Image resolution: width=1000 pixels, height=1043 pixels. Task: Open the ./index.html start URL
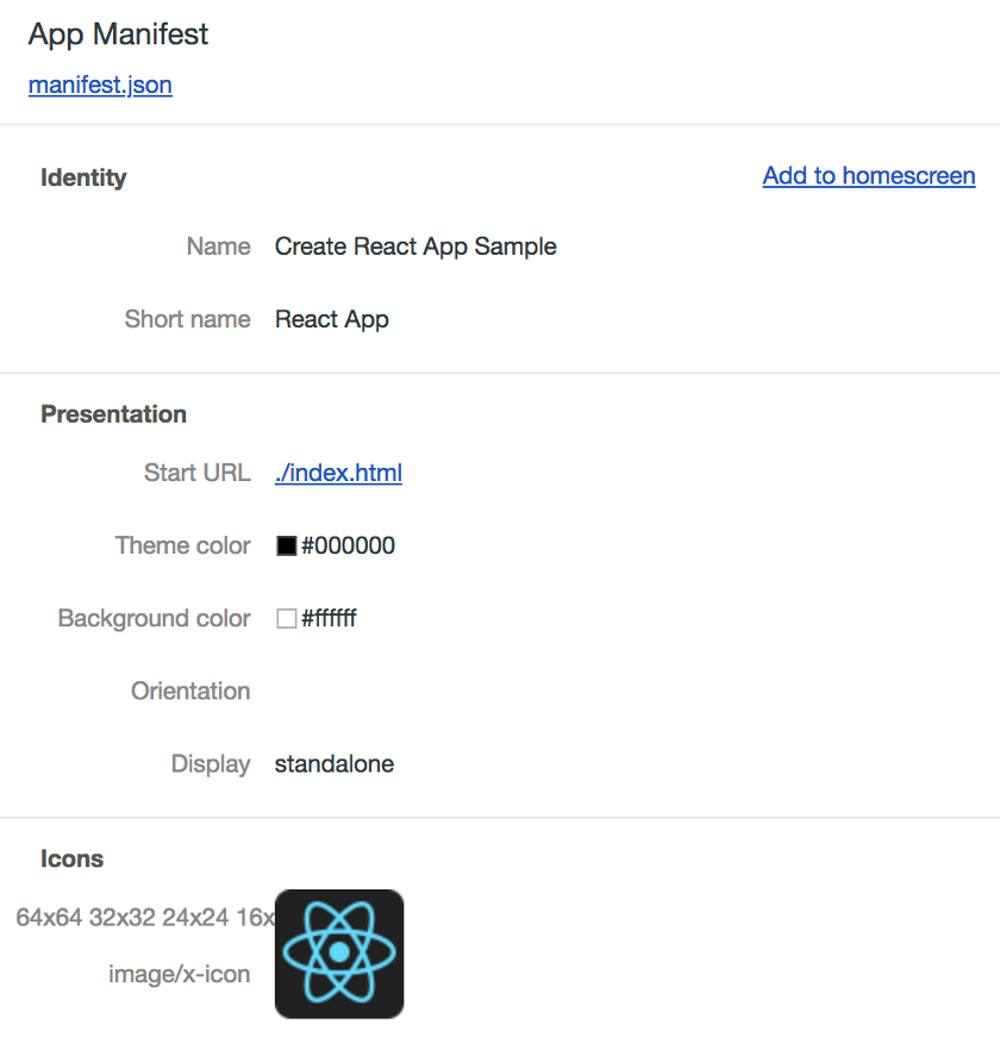click(339, 473)
